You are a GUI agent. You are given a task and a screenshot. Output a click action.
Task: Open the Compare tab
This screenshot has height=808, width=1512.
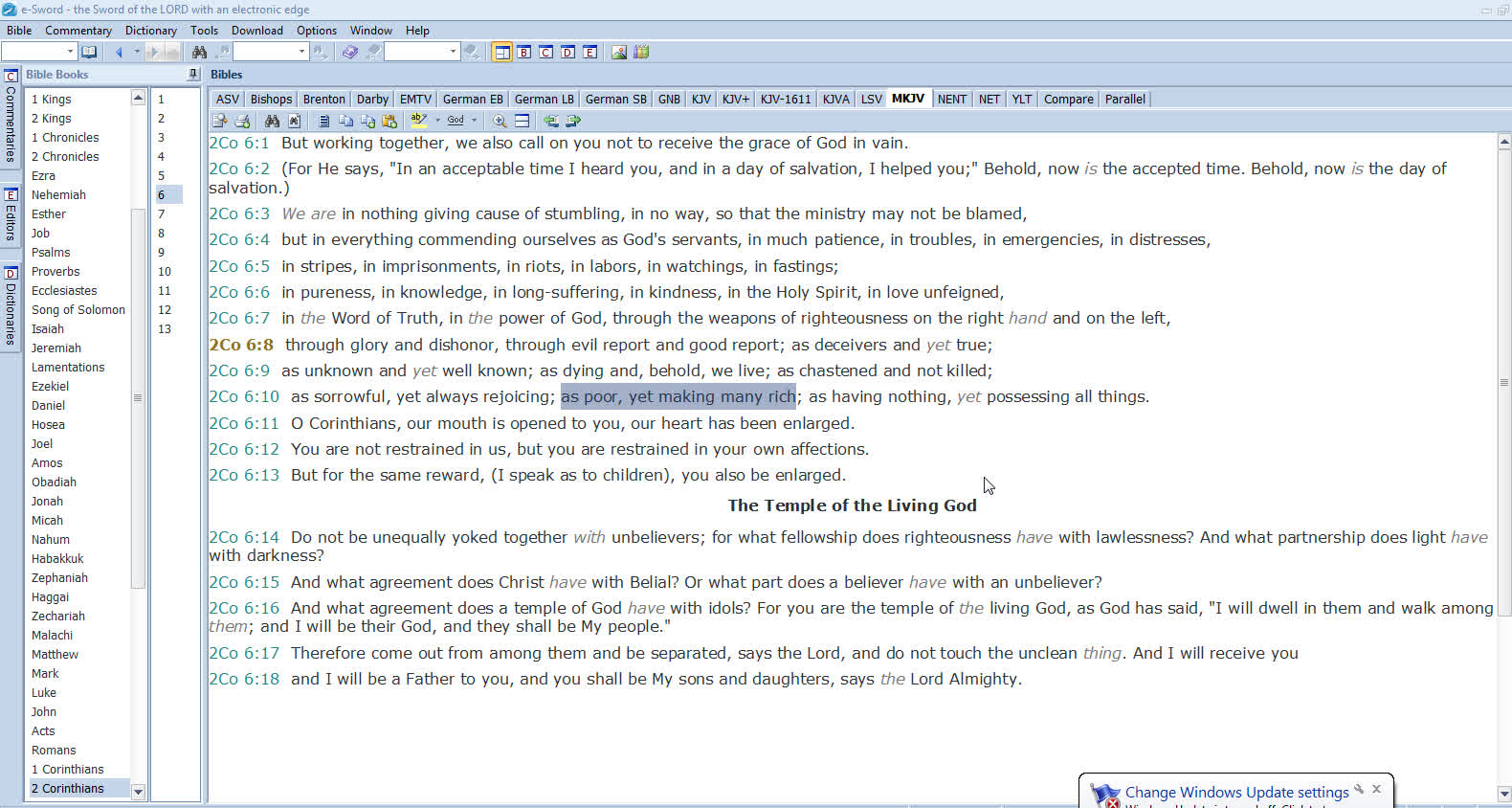pyautogui.click(x=1068, y=99)
